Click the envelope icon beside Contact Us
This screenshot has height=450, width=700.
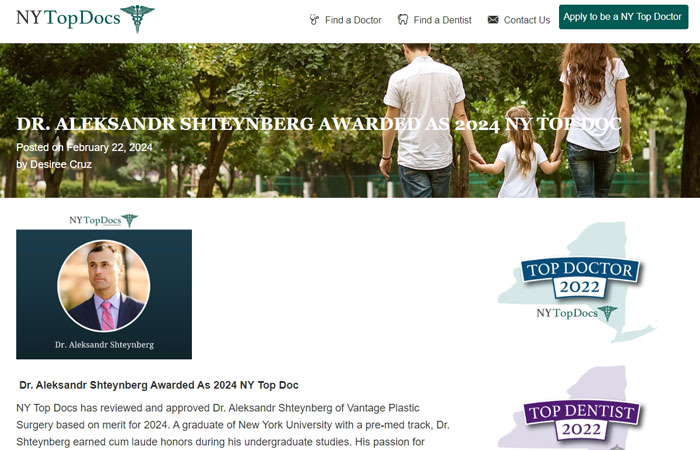[493, 20]
